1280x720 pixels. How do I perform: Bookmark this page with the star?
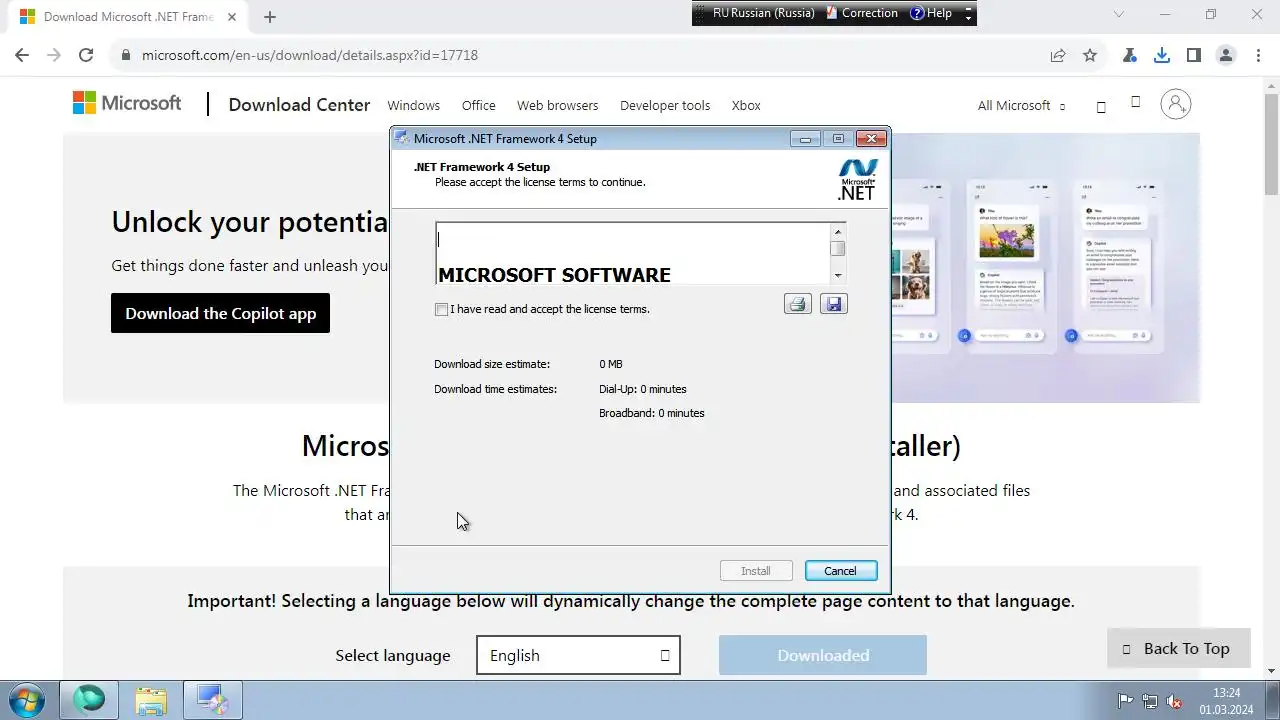click(1090, 55)
